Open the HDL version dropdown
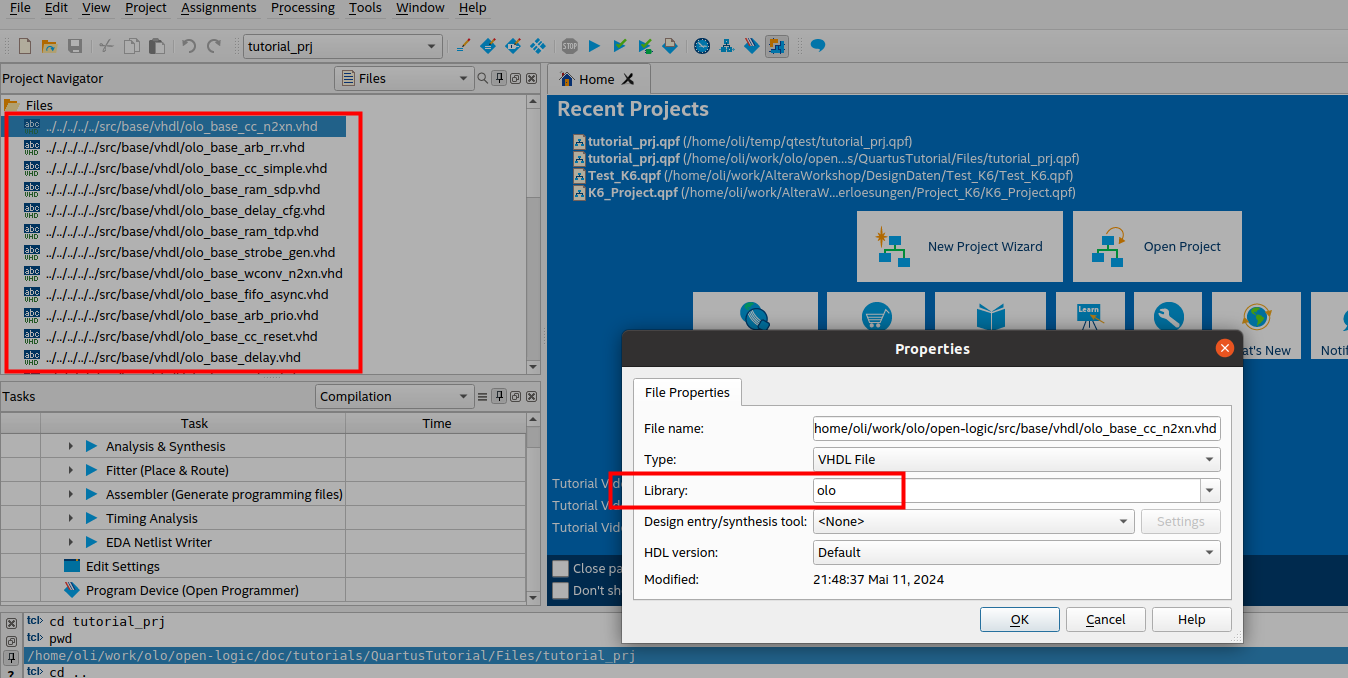 [x=1016, y=552]
